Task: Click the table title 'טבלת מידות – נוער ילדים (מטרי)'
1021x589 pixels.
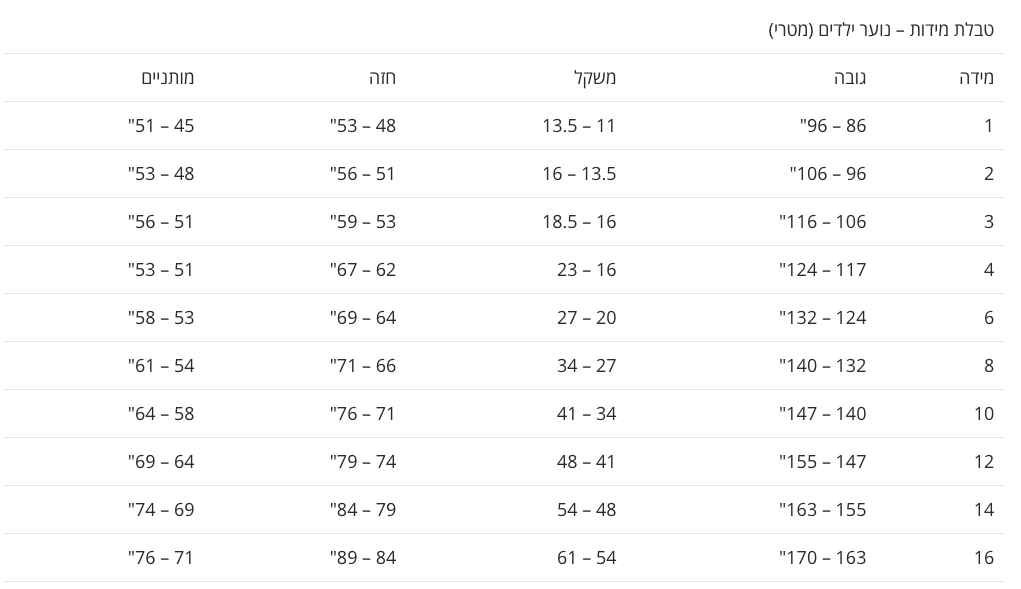Action: click(x=880, y=29)
